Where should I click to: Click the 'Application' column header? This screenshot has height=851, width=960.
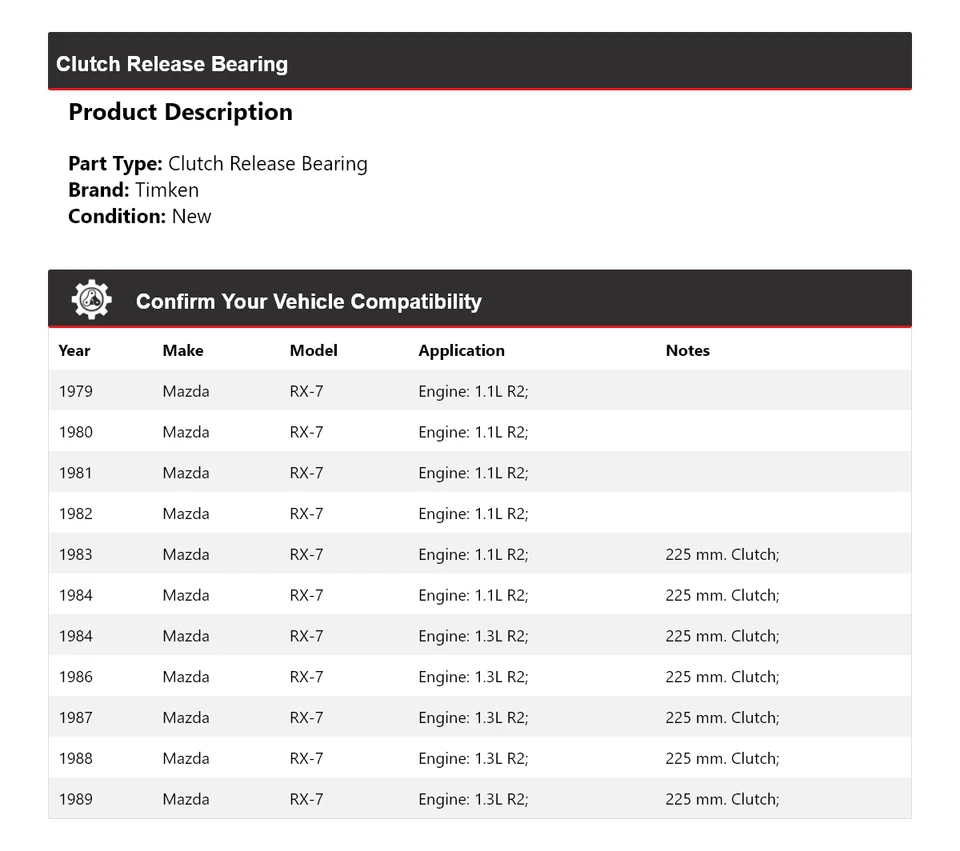tap(462, 351)
